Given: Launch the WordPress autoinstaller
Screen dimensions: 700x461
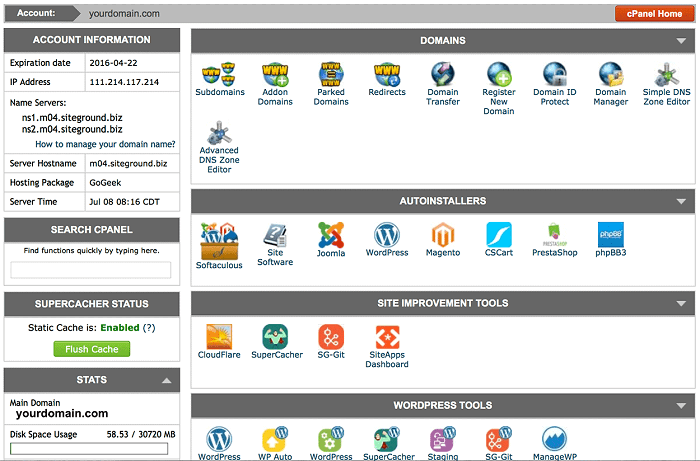Looking at the screenshot, I should click(387, 240).
